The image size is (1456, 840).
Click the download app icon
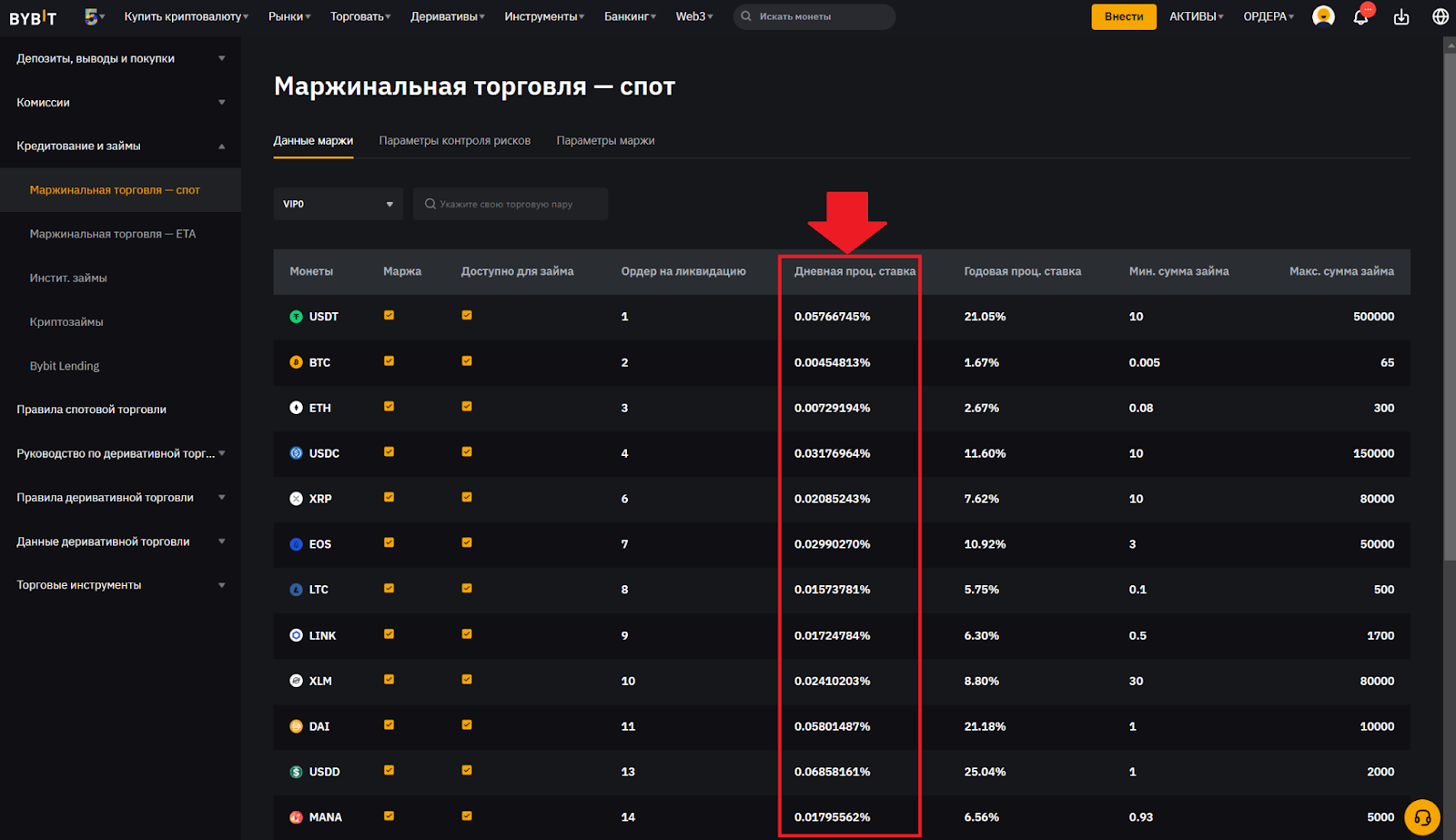pyautogui.click(x=1401, y=17)
